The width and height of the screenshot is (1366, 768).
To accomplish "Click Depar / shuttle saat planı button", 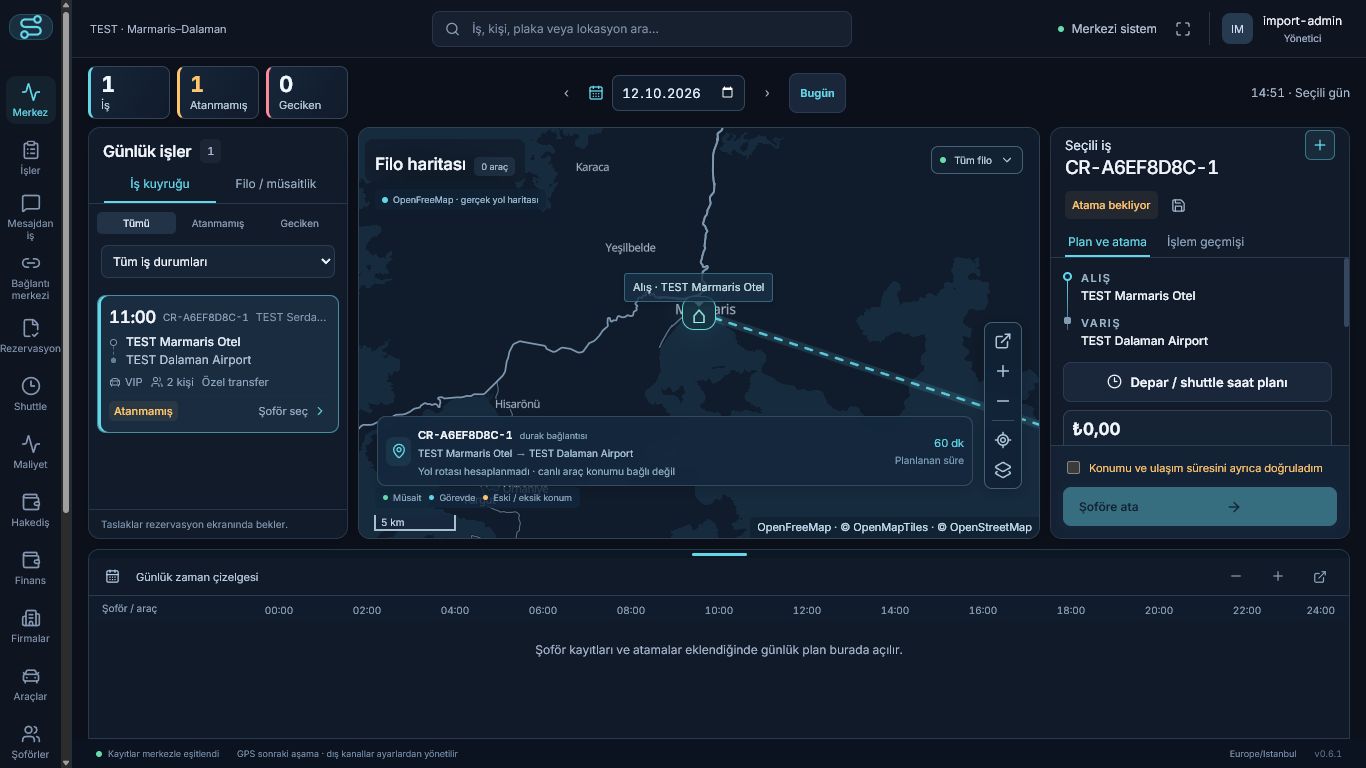I will coord(1197,382).
